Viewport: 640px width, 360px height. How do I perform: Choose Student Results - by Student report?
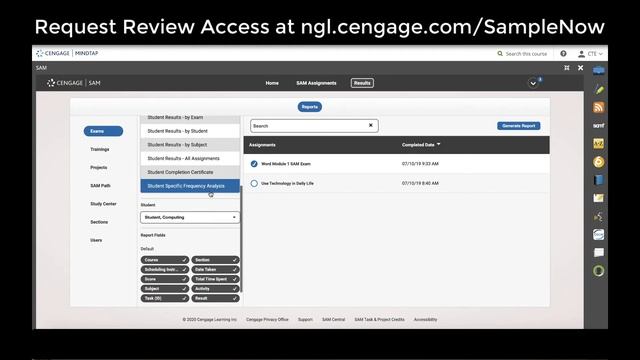pos(190,131)
